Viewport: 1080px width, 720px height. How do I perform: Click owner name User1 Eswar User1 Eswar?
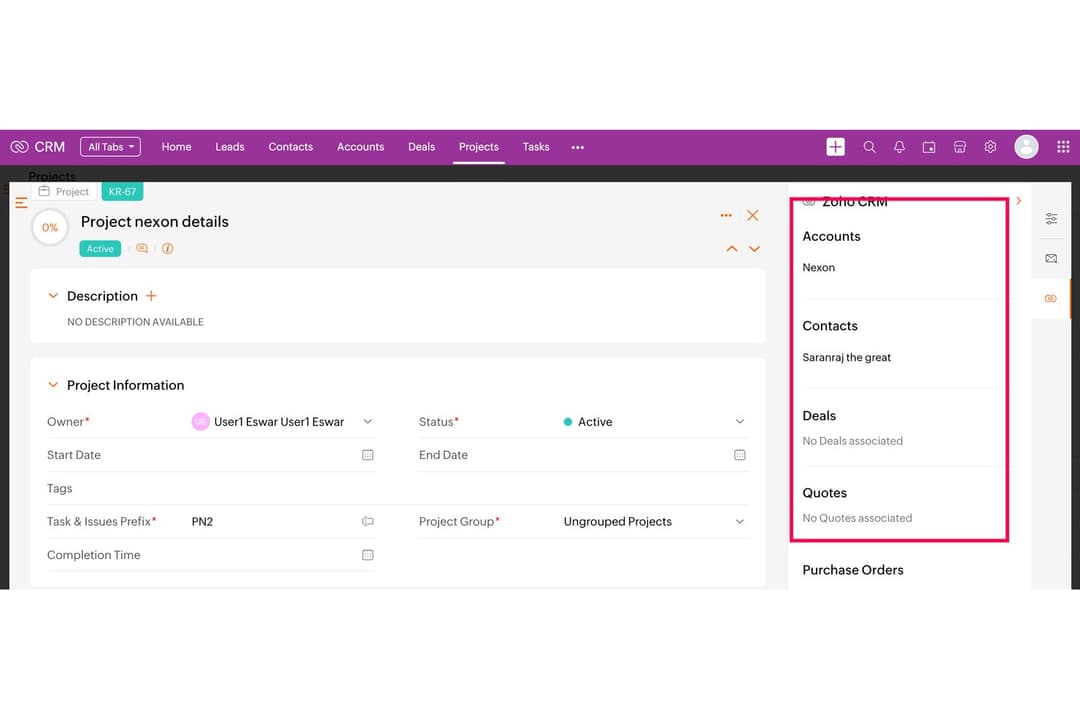(279, 422)
